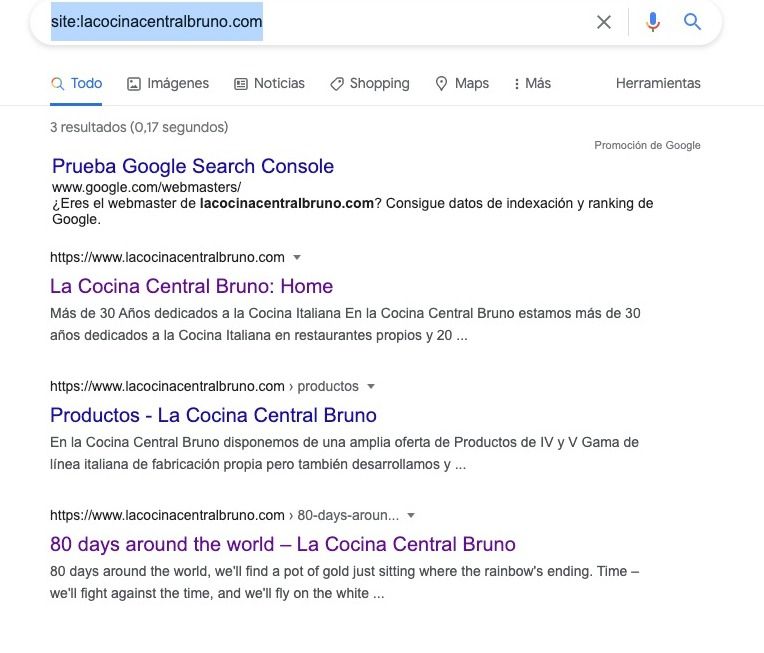Click the 'Promoción de Google' label
764x653 pixels.
tap(647, 145)
